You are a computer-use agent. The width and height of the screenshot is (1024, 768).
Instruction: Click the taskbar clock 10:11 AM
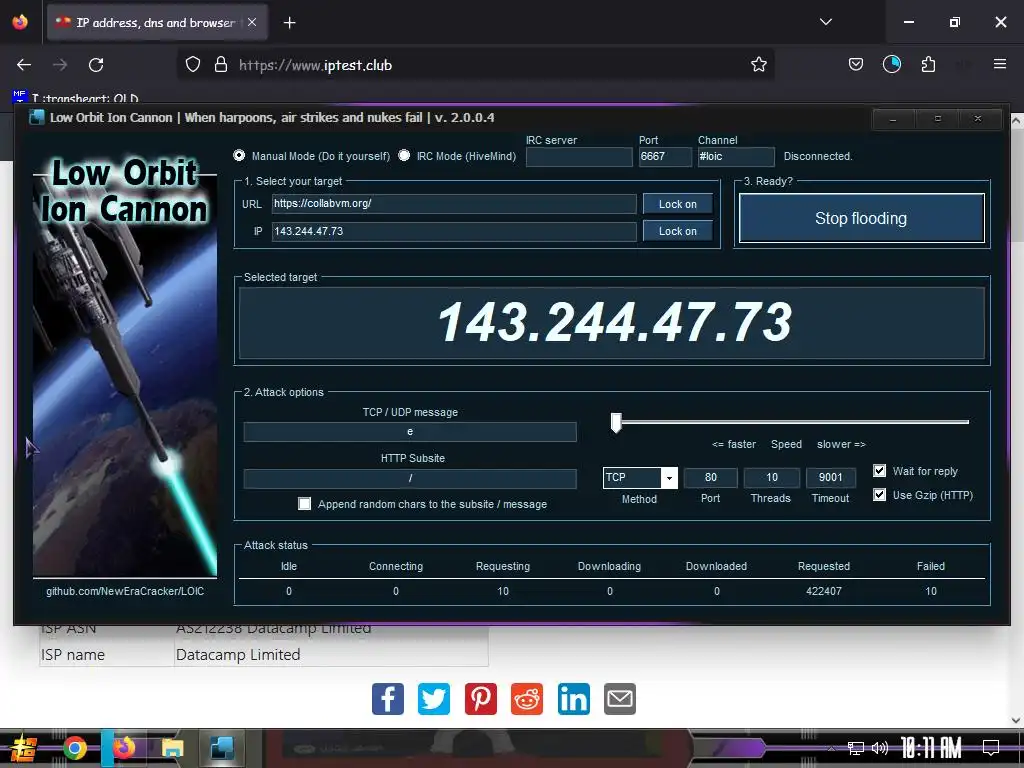tap(931, 748)
